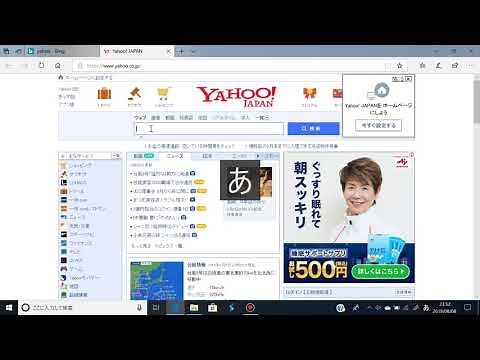Close the homepage popup via 閉じる
Screen dimensions: 480x360
tap(402, 79)
